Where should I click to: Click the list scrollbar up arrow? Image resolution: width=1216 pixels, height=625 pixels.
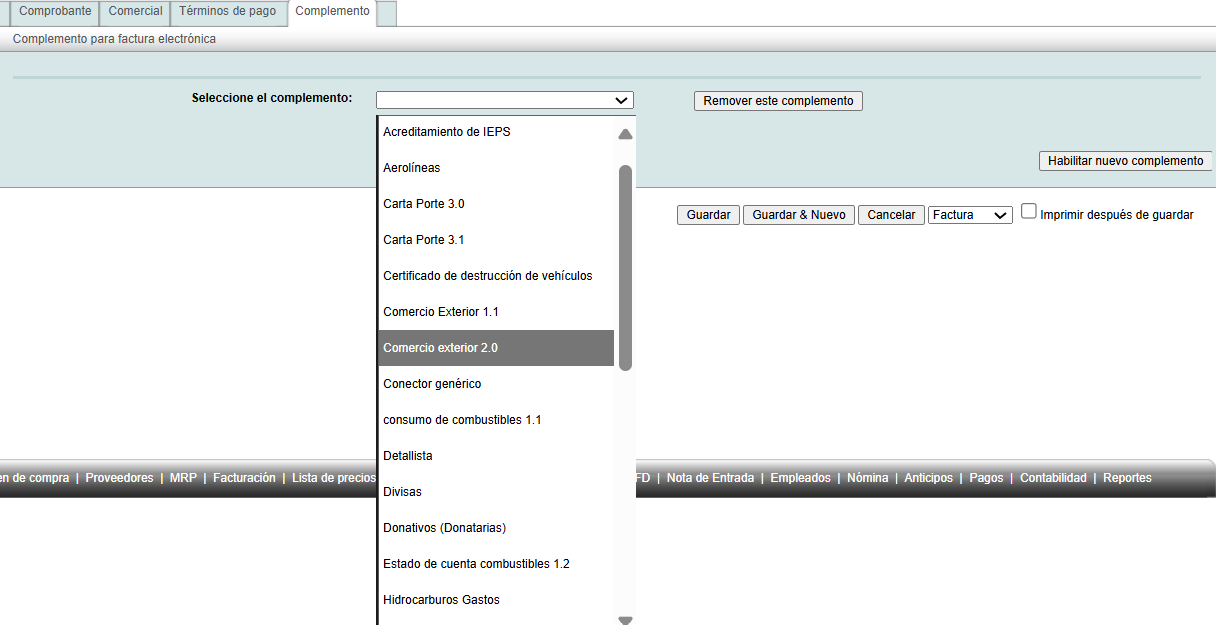(625, 134)
